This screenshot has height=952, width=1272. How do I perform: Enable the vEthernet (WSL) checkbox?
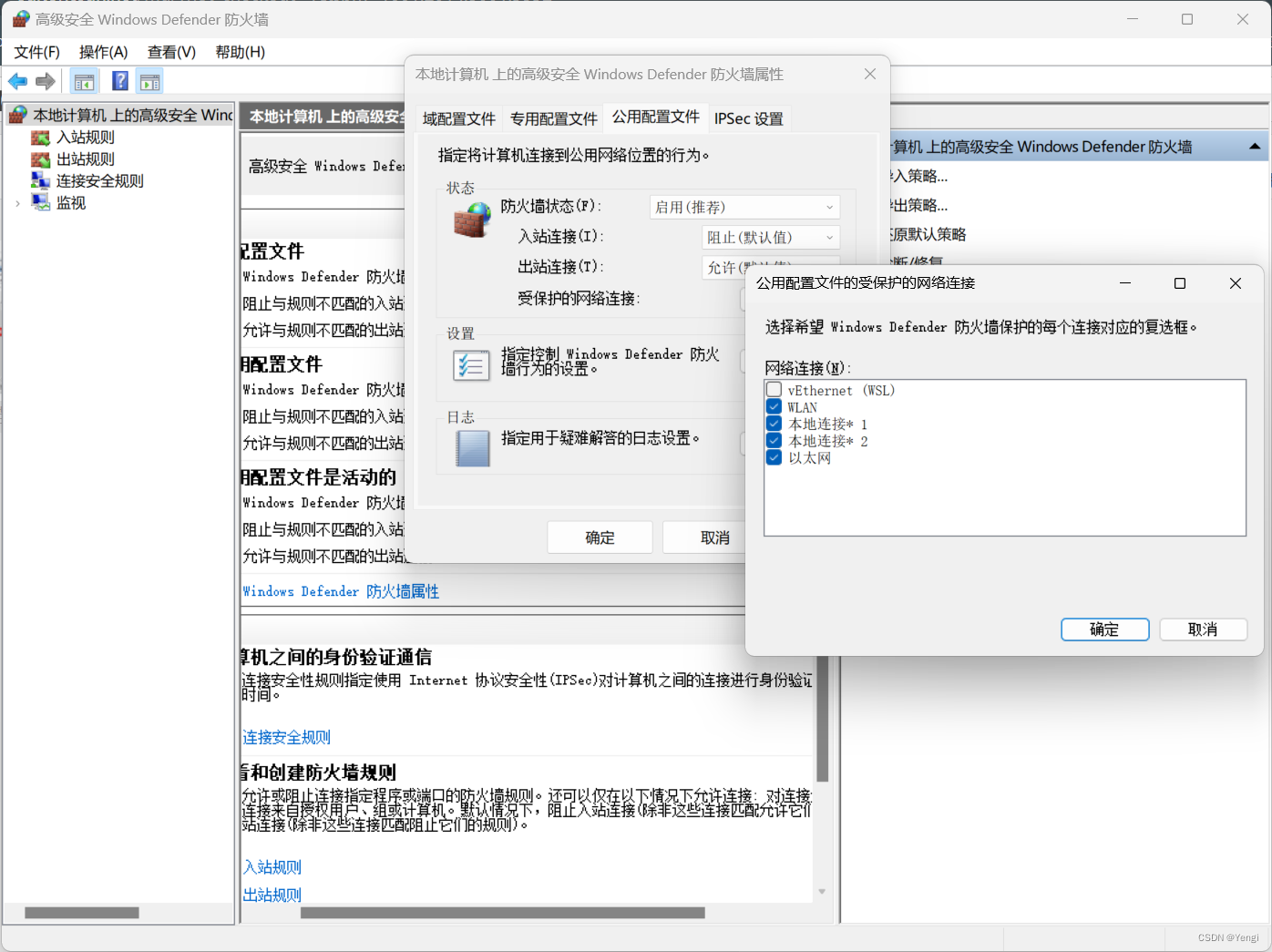tap(774, 390)
